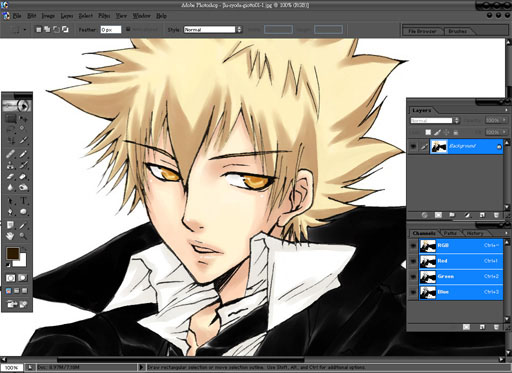Open layer blending mode dropdown
Viewport: 512px width, 373px height.
coord(435,120)
